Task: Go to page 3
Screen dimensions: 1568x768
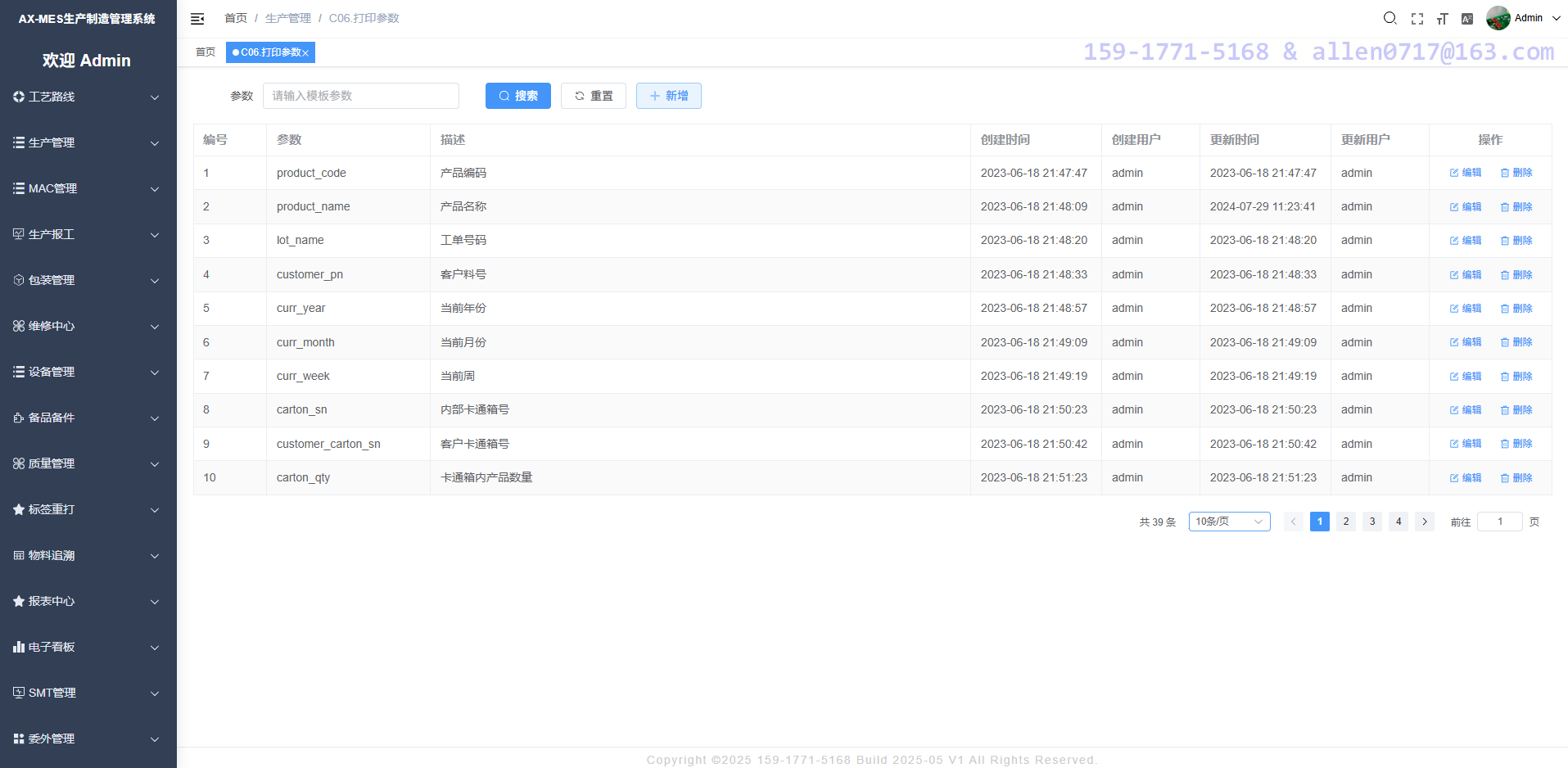Action: point(1372,522)
